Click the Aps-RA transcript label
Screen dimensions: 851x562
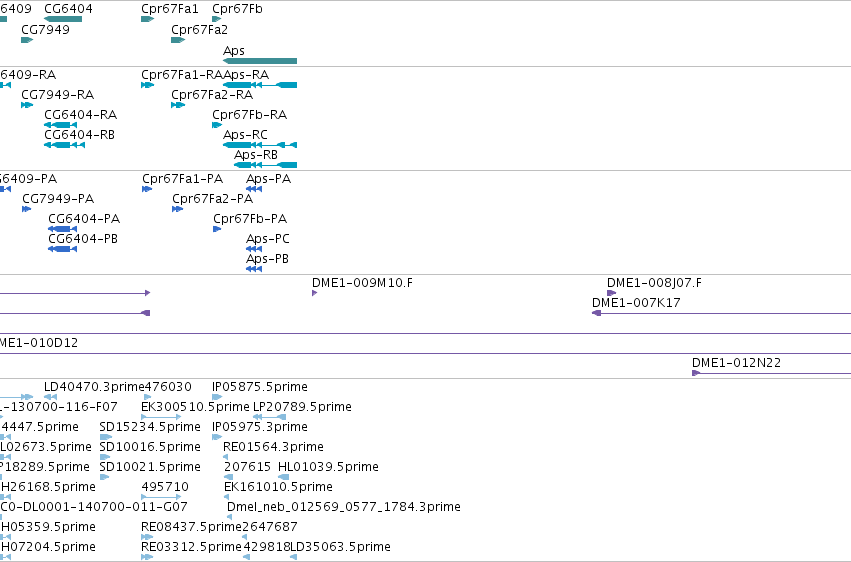pos(246,75)
